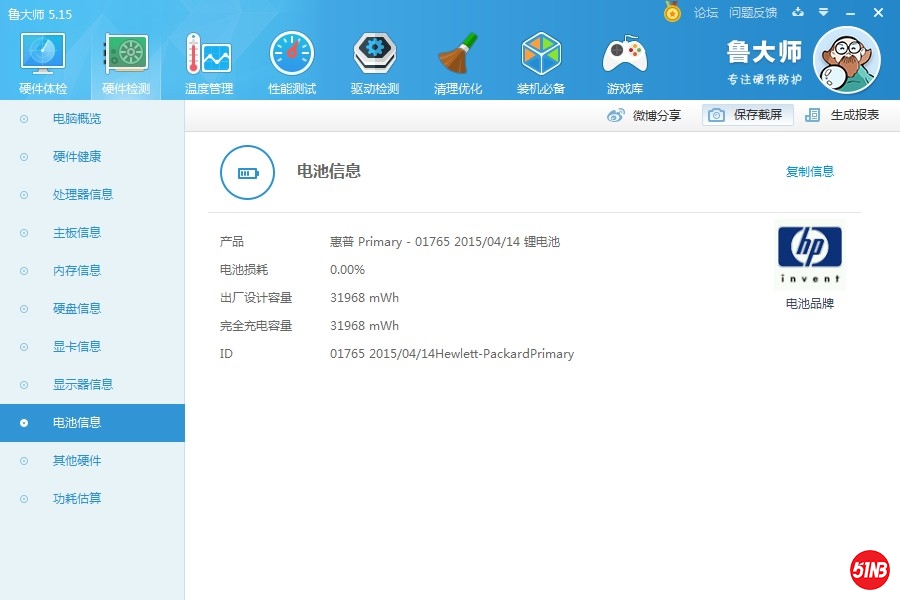The width and height of the screenshot is (900, 600).
Task: Open the 性能测试 speedometer icon
Action: tap(291, 57)
